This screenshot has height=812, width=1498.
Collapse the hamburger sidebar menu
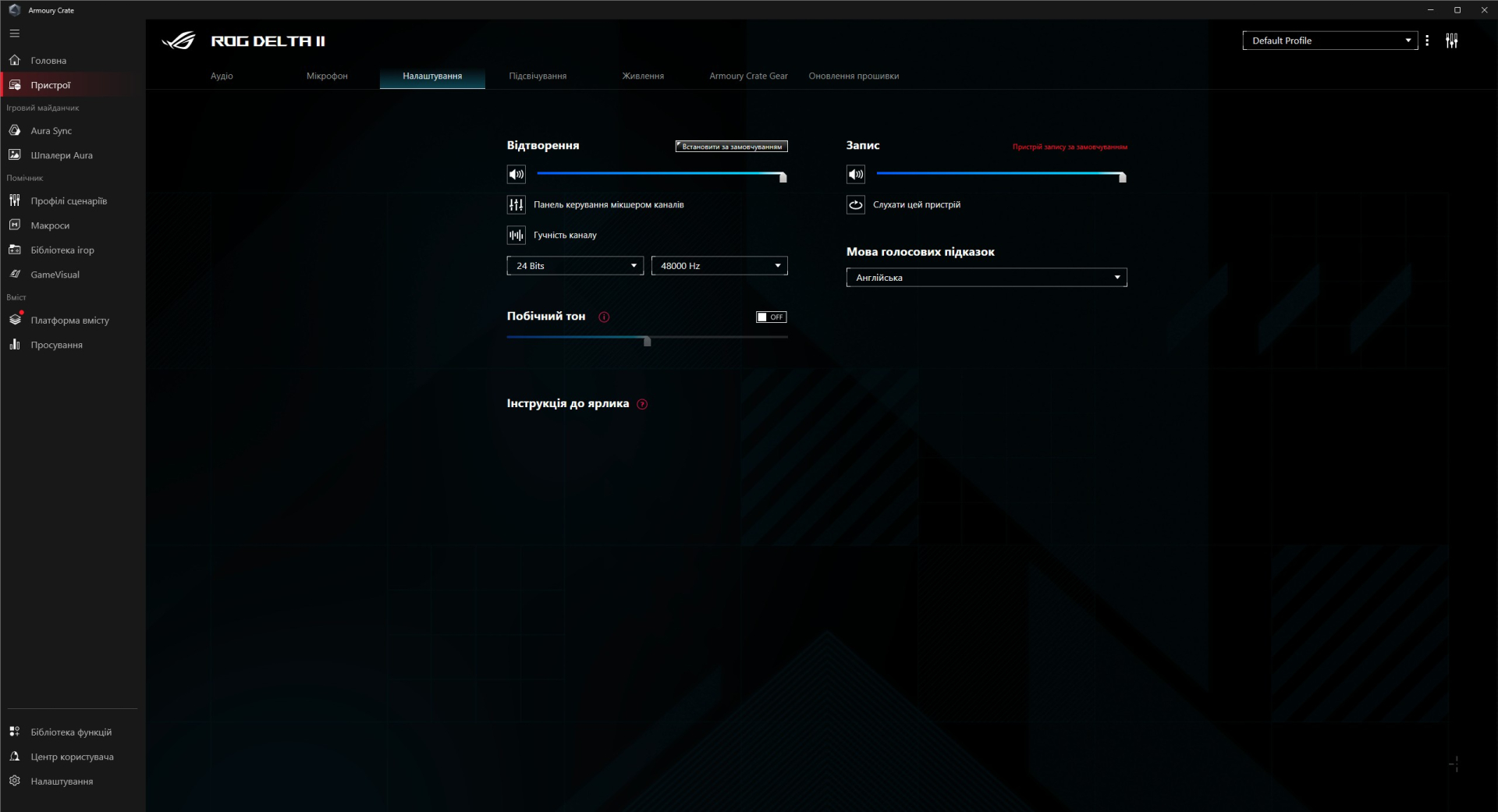[15, 34]
